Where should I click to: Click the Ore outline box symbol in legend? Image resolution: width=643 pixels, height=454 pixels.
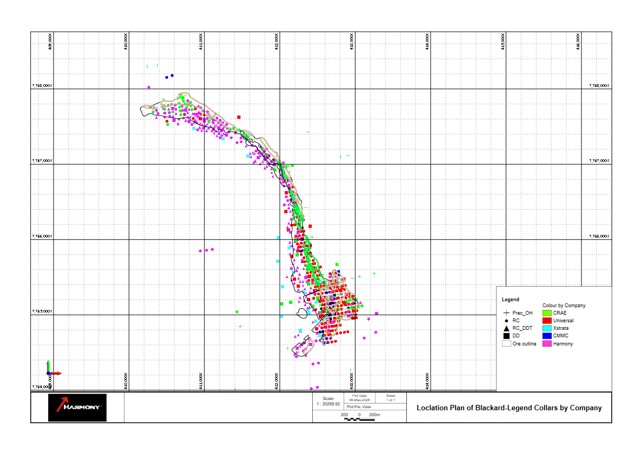tap(506, 344)
